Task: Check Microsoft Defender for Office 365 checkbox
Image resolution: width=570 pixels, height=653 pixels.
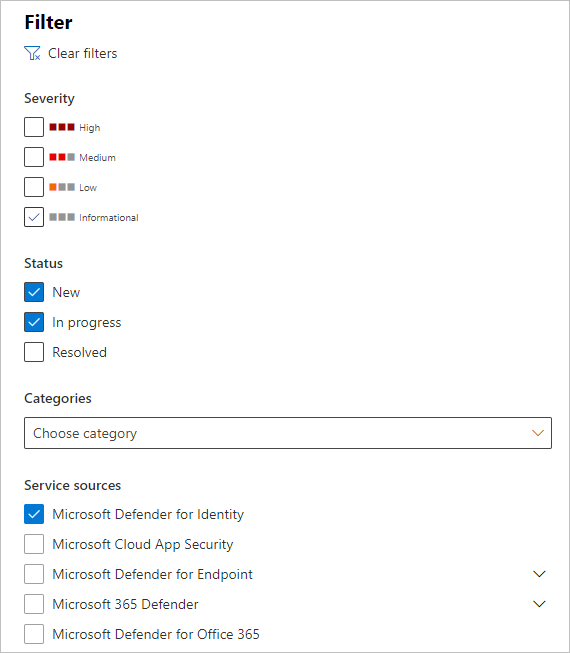Action: 34,634
